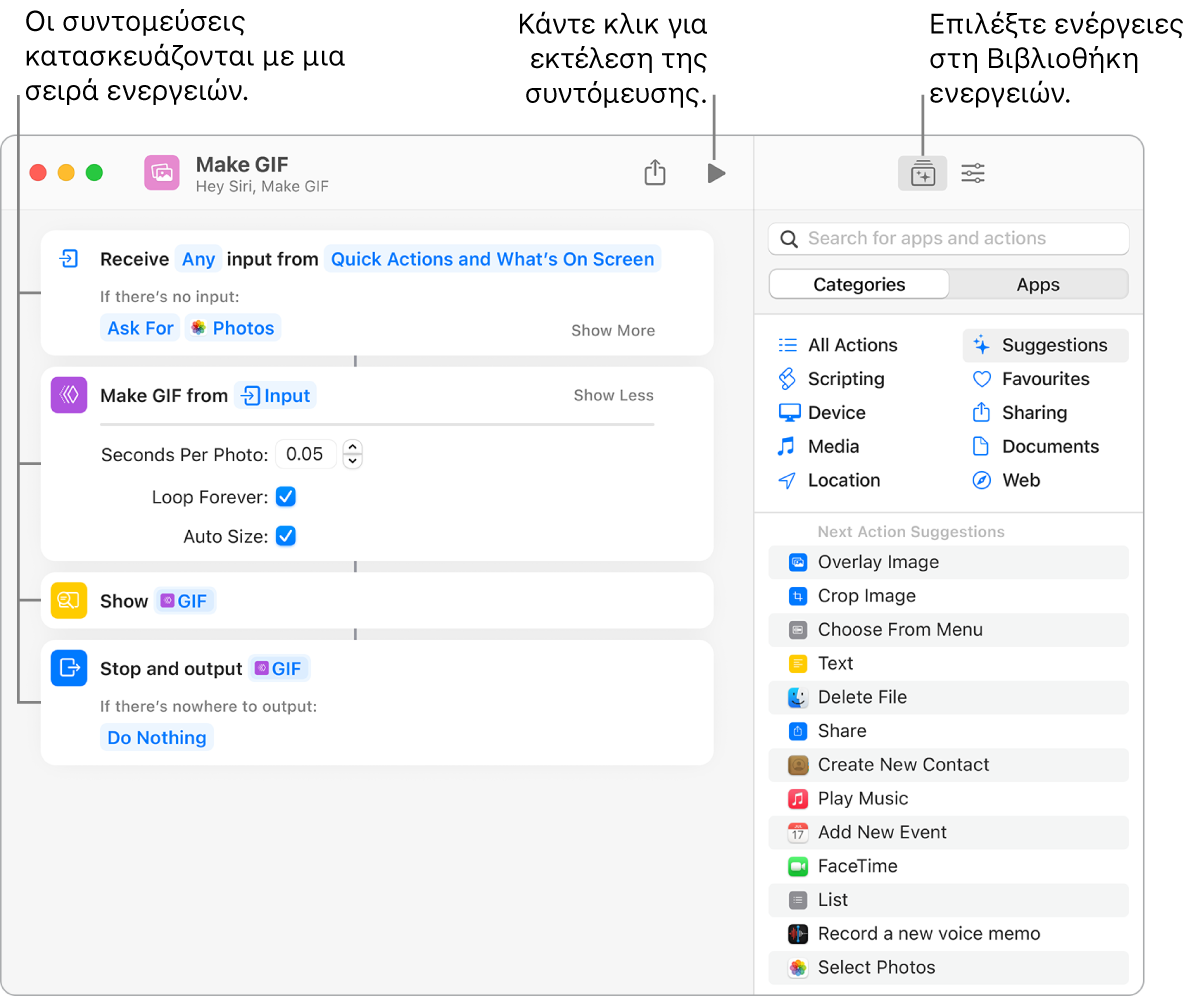1192x998 pixels.
Task: Click the Share shortcut icon in toolbar
Action: (654, 173)
